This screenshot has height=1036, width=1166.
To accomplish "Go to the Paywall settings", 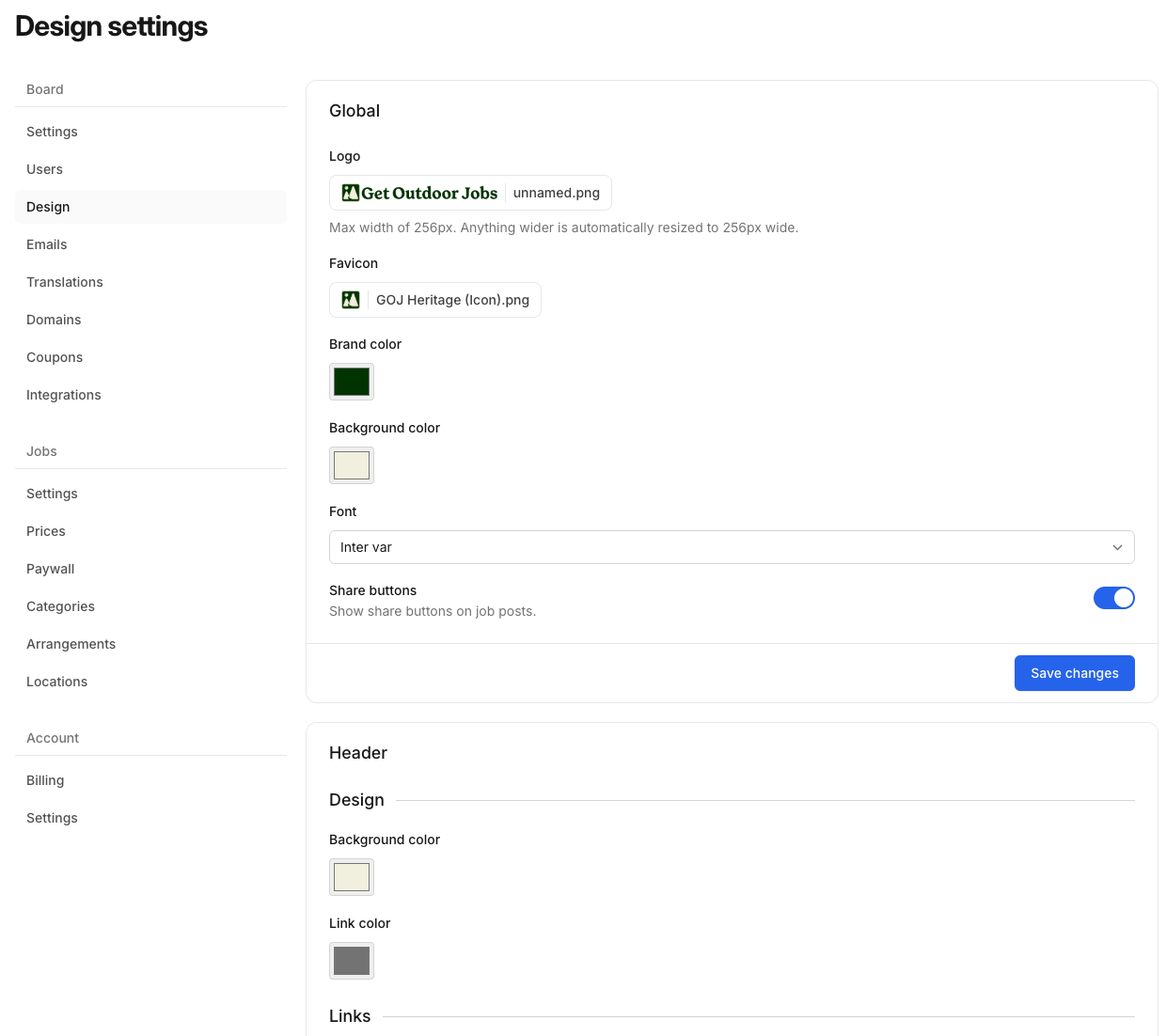I will point(51,569).
